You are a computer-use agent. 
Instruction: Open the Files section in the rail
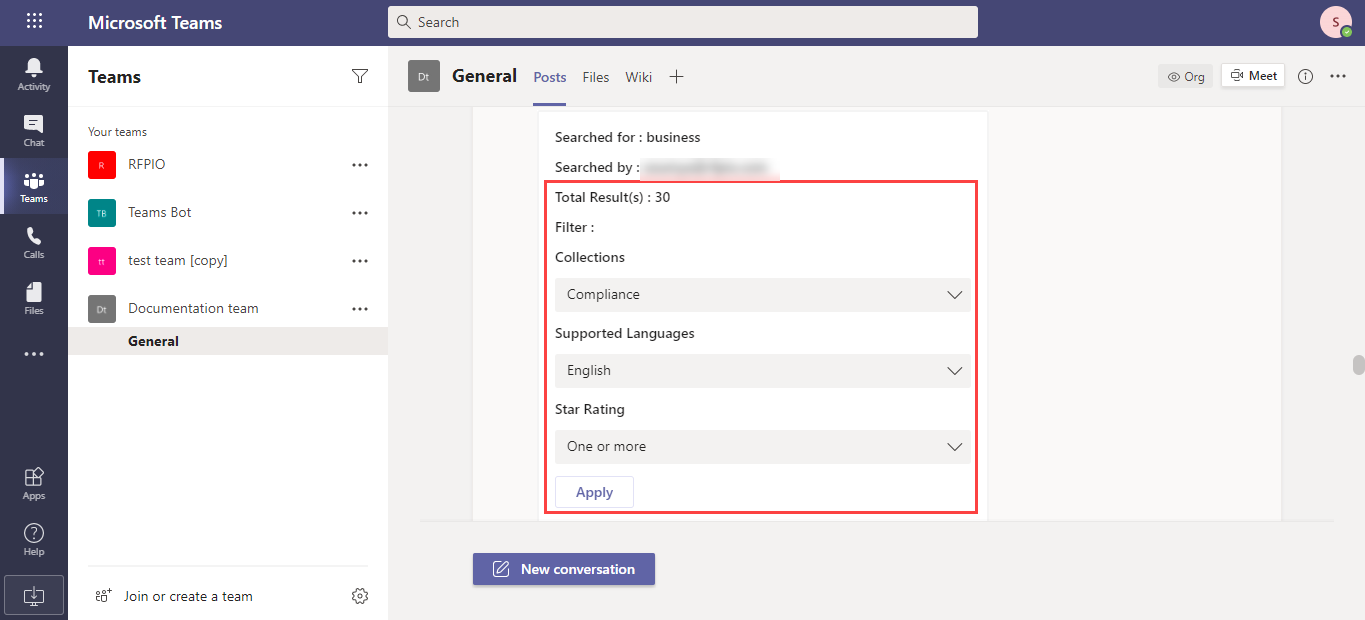pos(34,298)
